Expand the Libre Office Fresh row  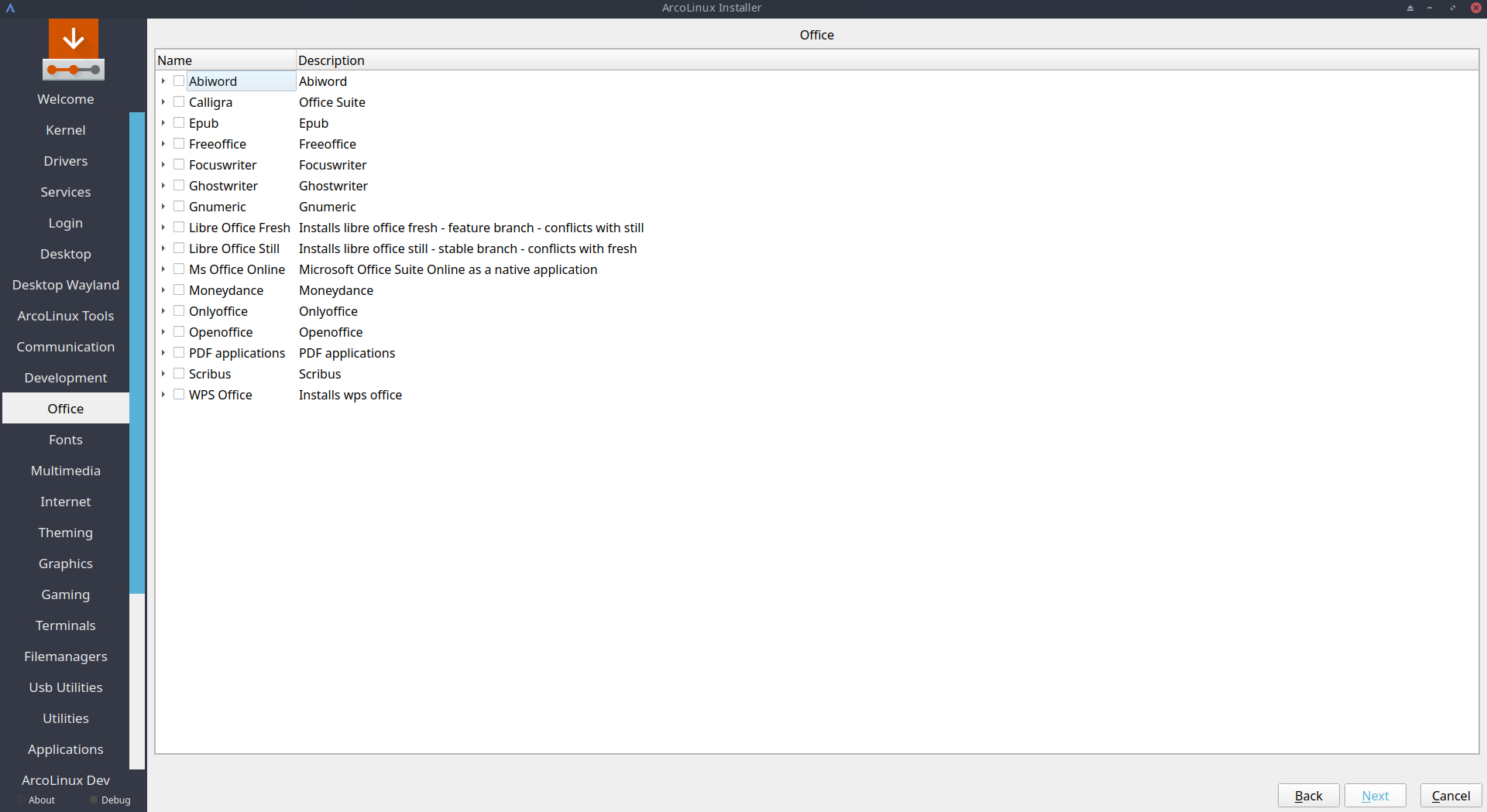pos(163,228)
